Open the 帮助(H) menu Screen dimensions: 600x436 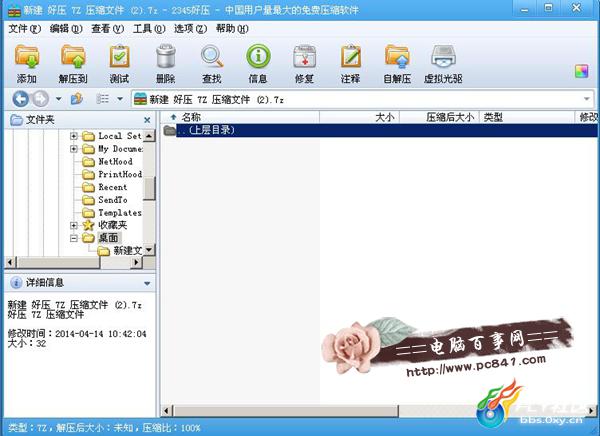coord(232,29)
